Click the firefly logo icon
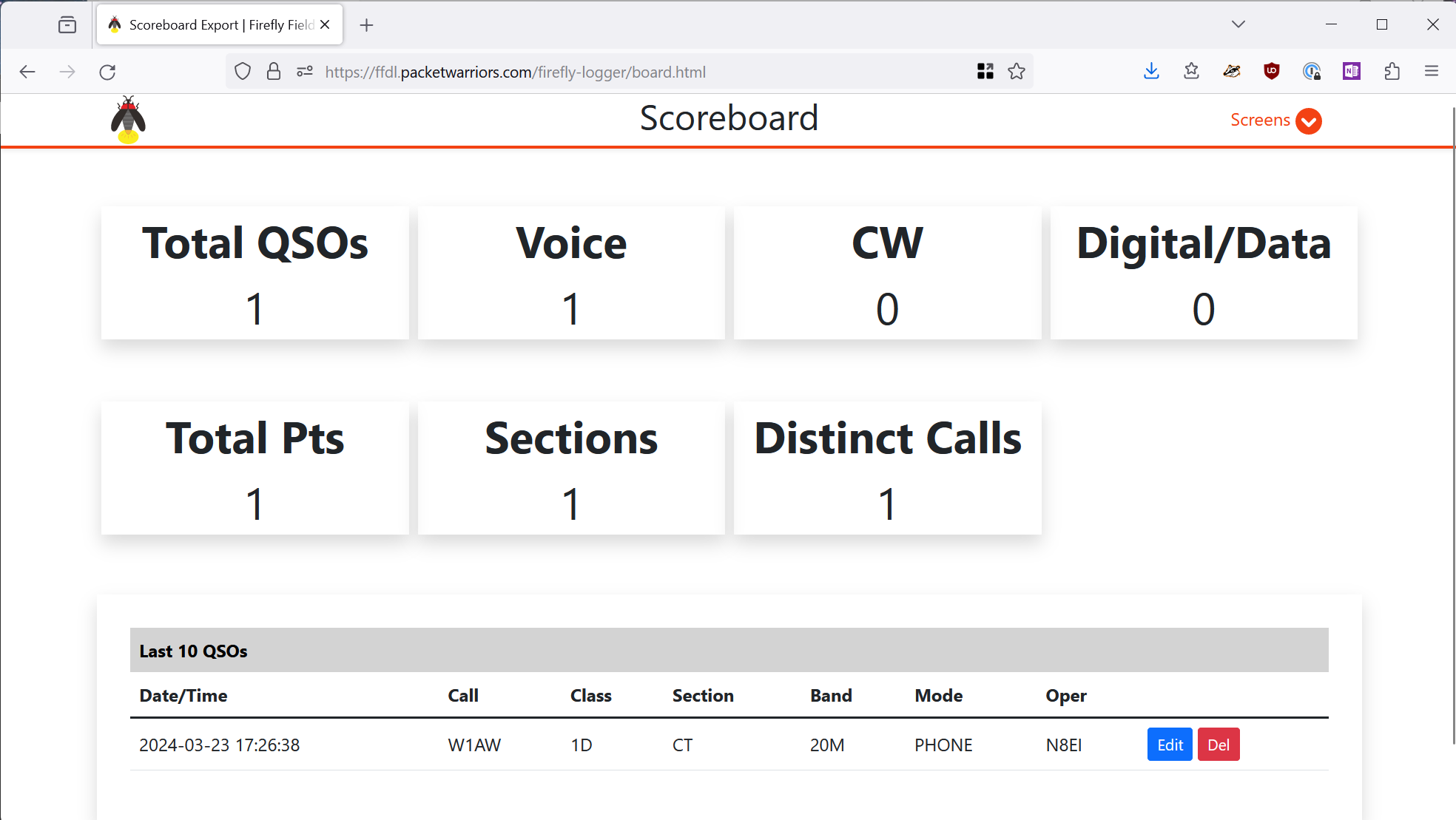The image size is (1456, 820). point(128,120)
